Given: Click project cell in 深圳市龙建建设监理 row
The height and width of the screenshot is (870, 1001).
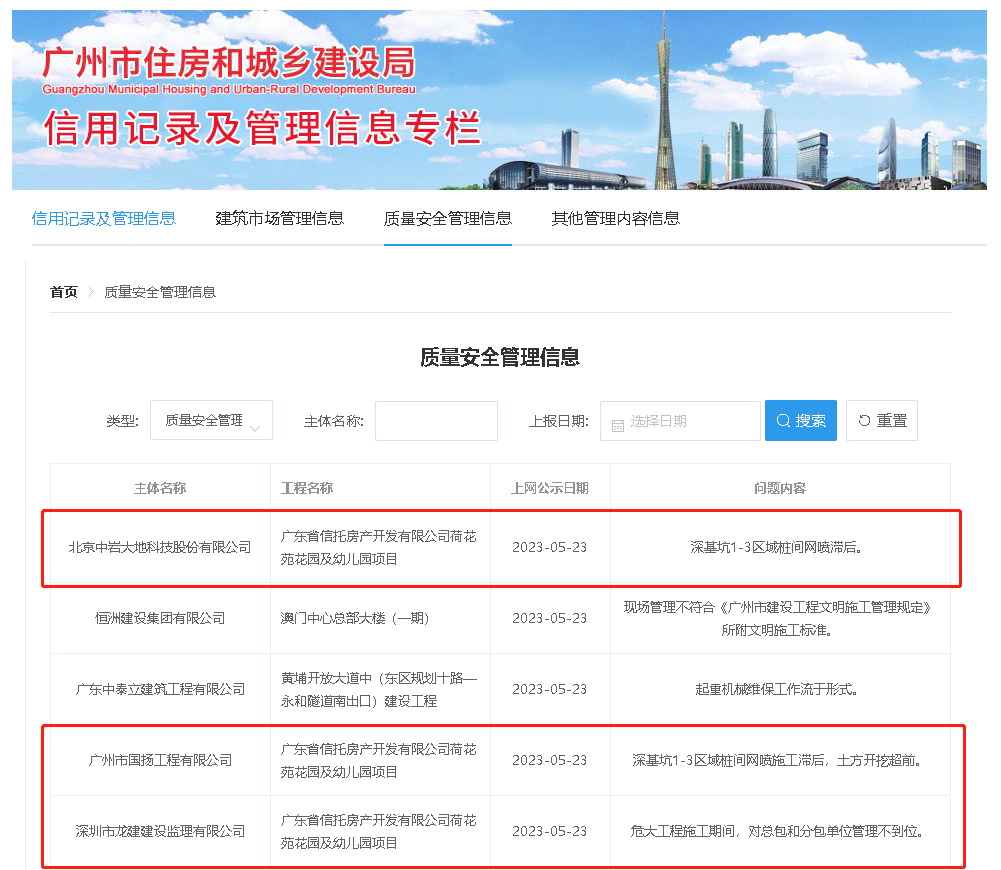Looking at the screenshot, I should pyautogui.click(x=379, y=831).
